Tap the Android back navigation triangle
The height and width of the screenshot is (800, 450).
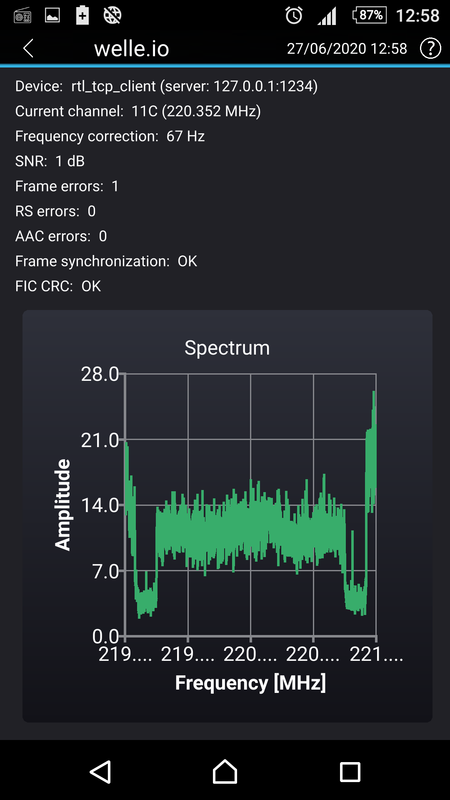(101, 772)
